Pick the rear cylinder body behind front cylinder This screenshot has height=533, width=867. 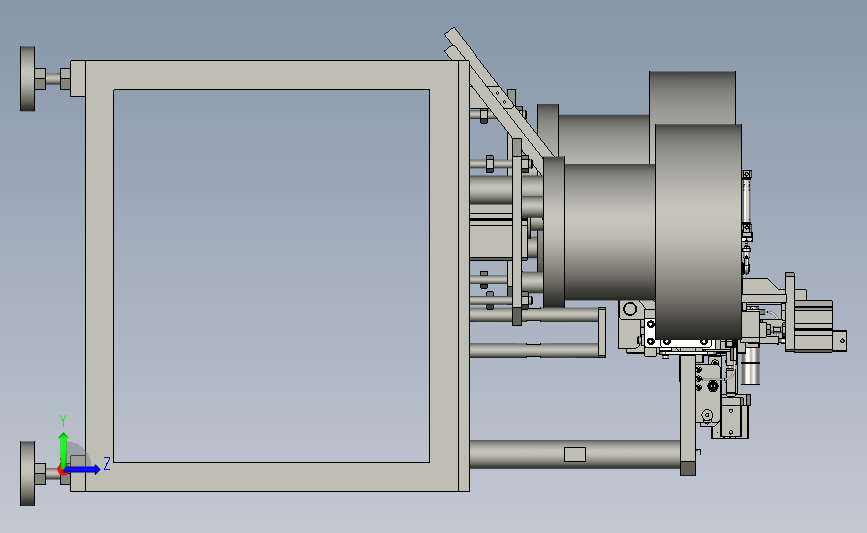(604, 139)
